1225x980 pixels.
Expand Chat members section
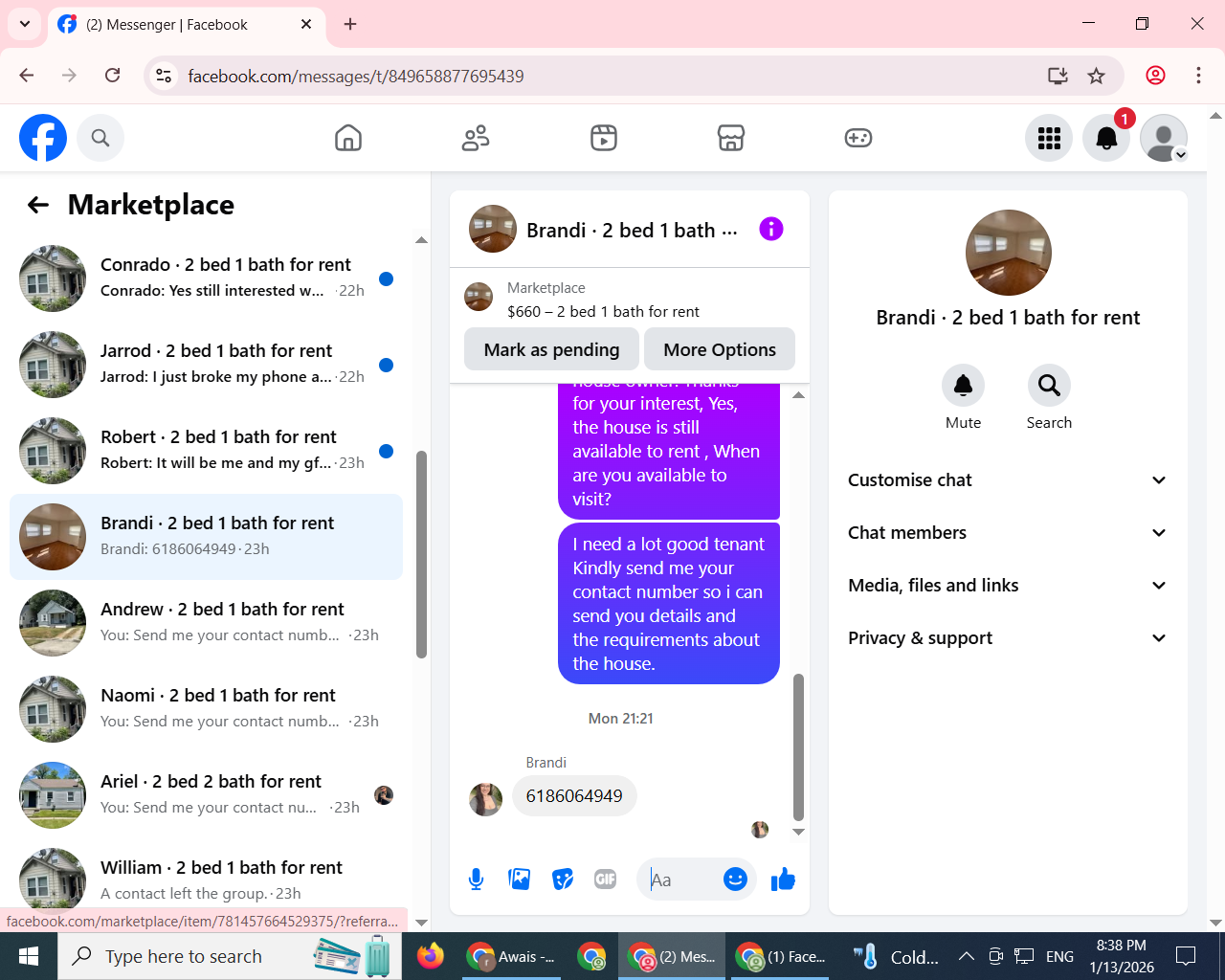point(1008,532)
